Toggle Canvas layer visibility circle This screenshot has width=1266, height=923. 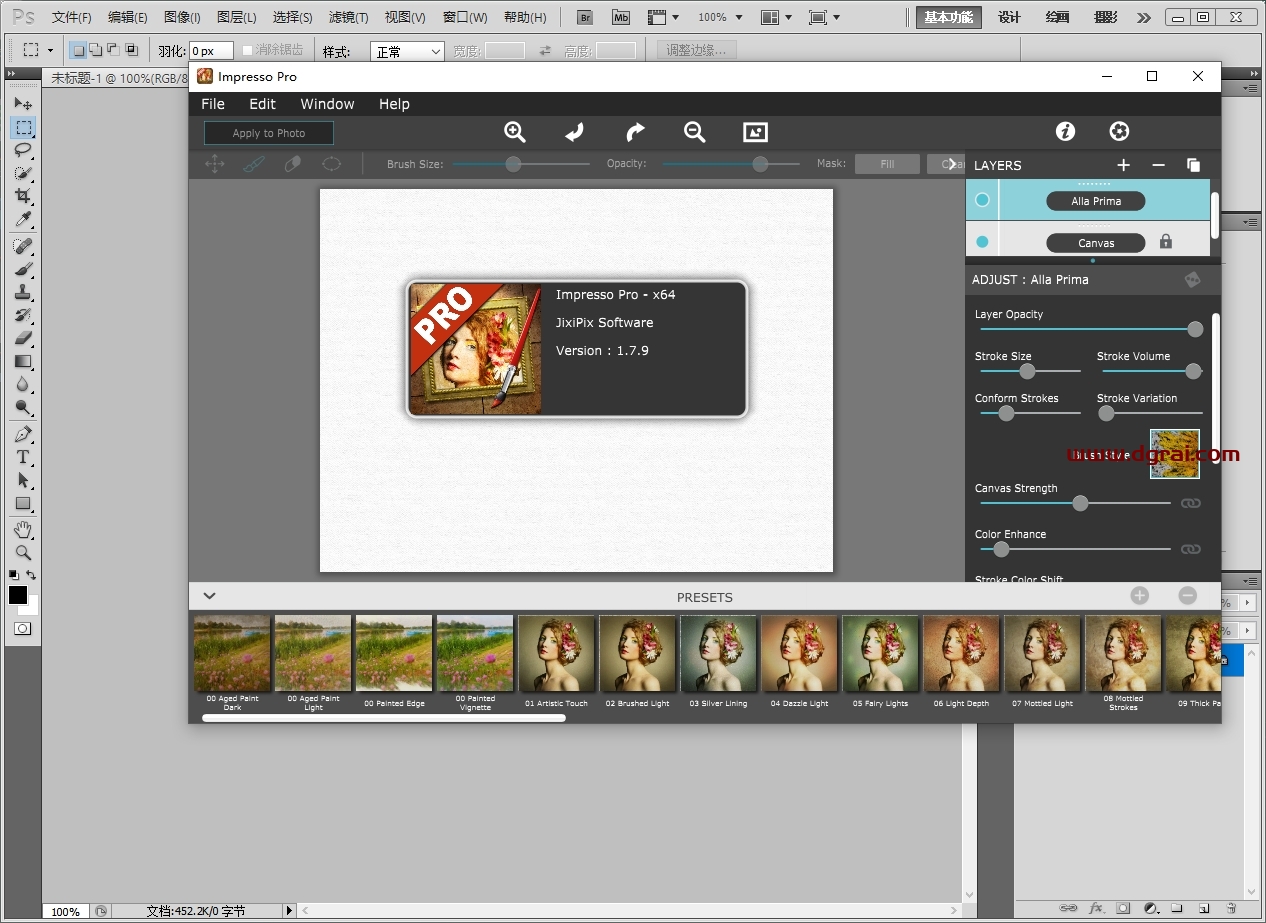[982, 242]
